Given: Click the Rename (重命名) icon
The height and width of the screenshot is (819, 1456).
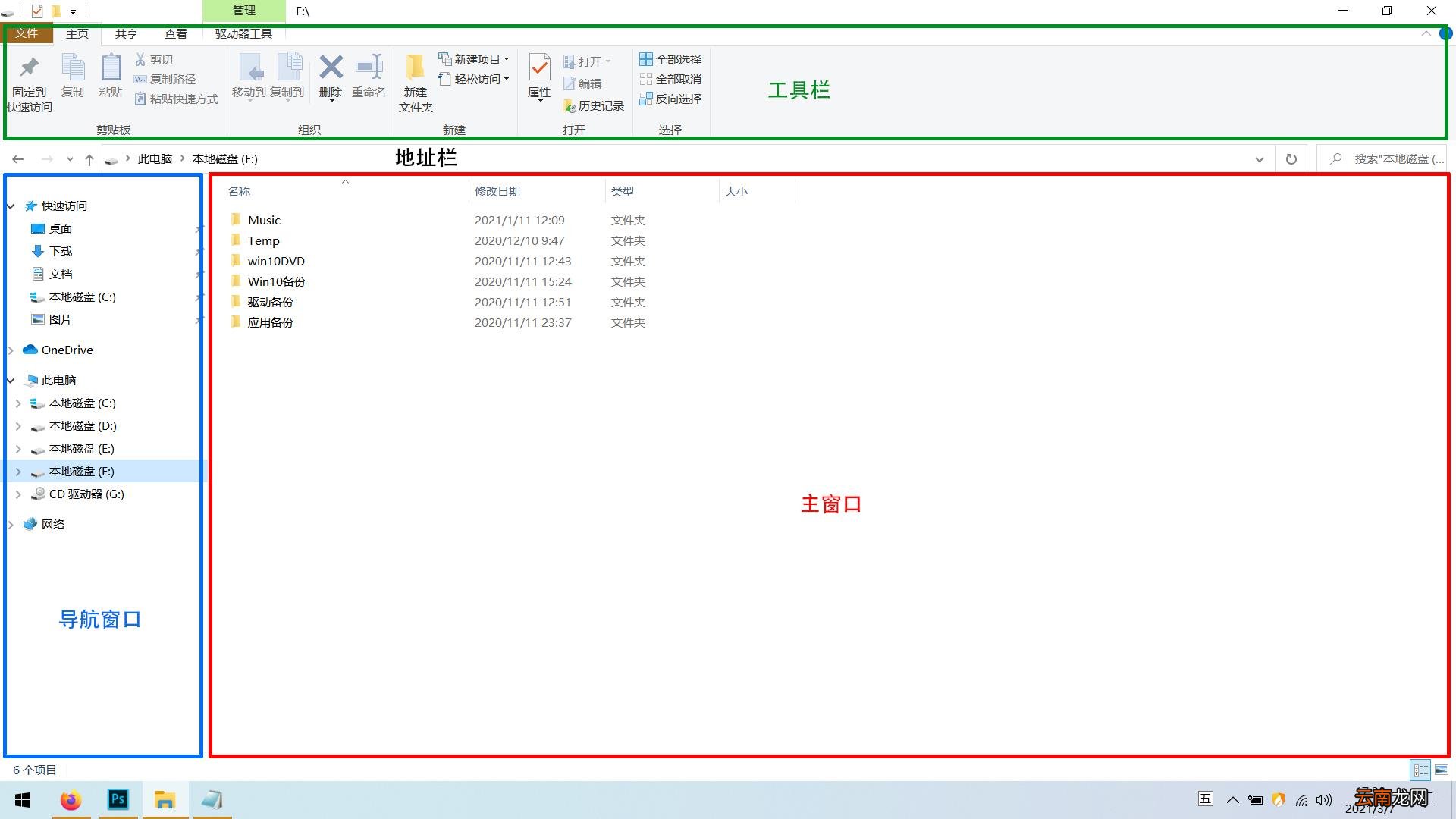Looking at the screenshot, I should pos(369,67).
